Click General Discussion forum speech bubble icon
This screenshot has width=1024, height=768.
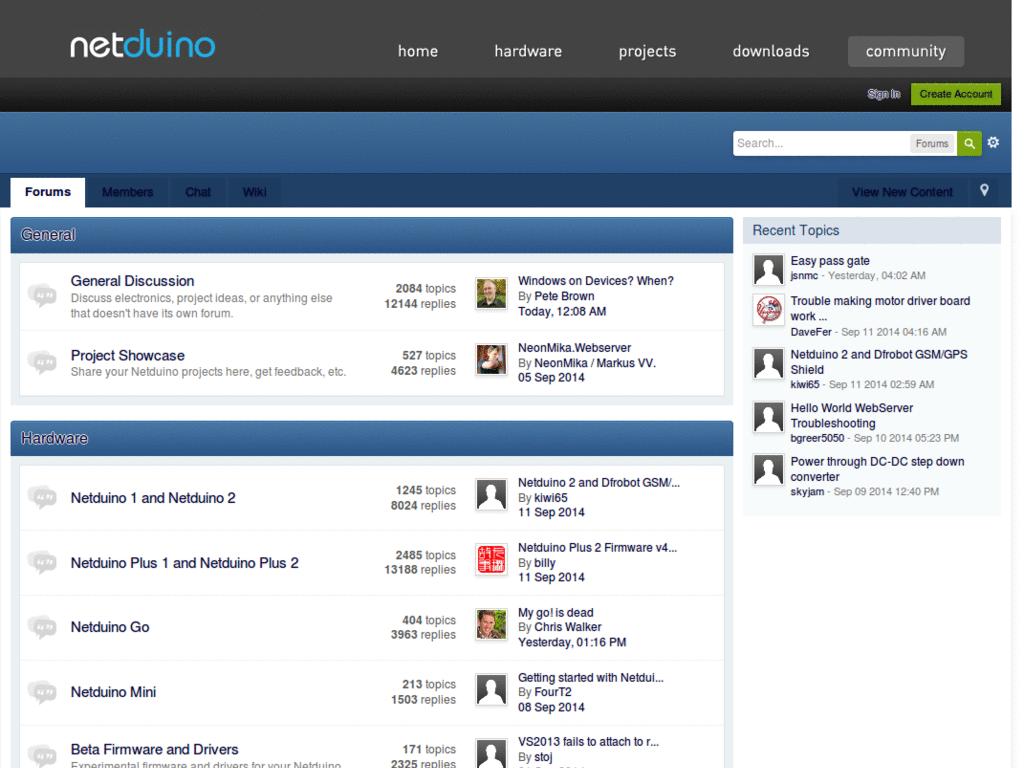(x=42, y=295)
